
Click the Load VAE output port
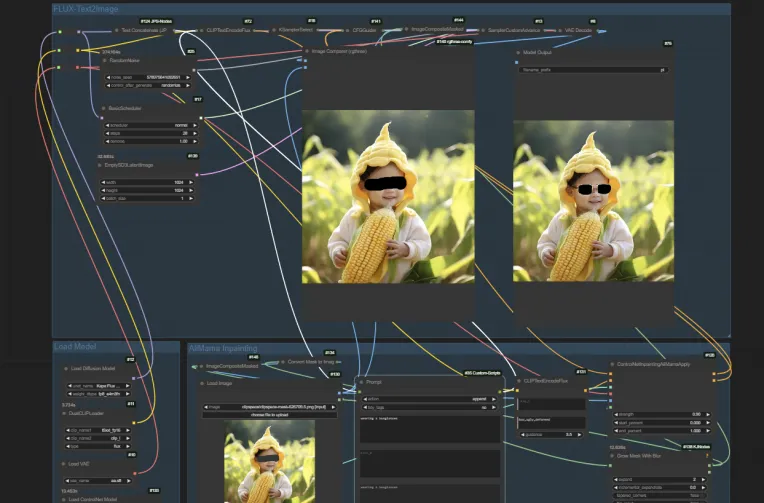135,473
